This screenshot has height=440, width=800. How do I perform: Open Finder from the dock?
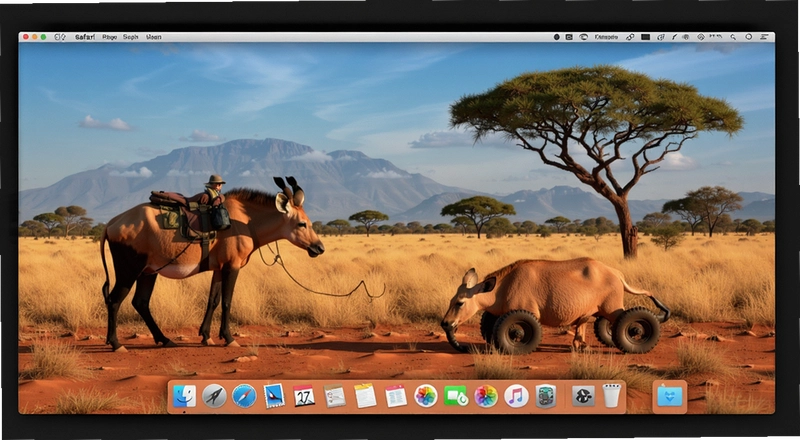pos(184,396)
